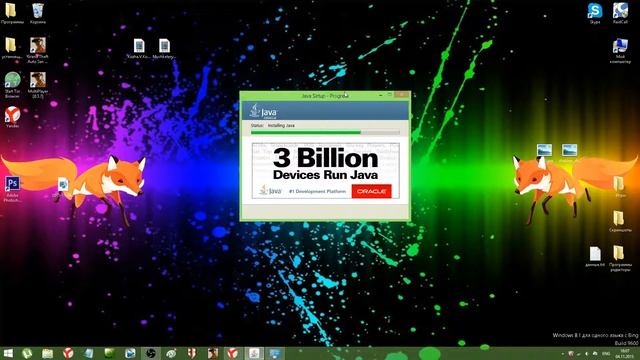The height and width of the screenshot is (360, 640).
Task: Open OBS Studio taskbar icon
Action: tap(151, 353)
